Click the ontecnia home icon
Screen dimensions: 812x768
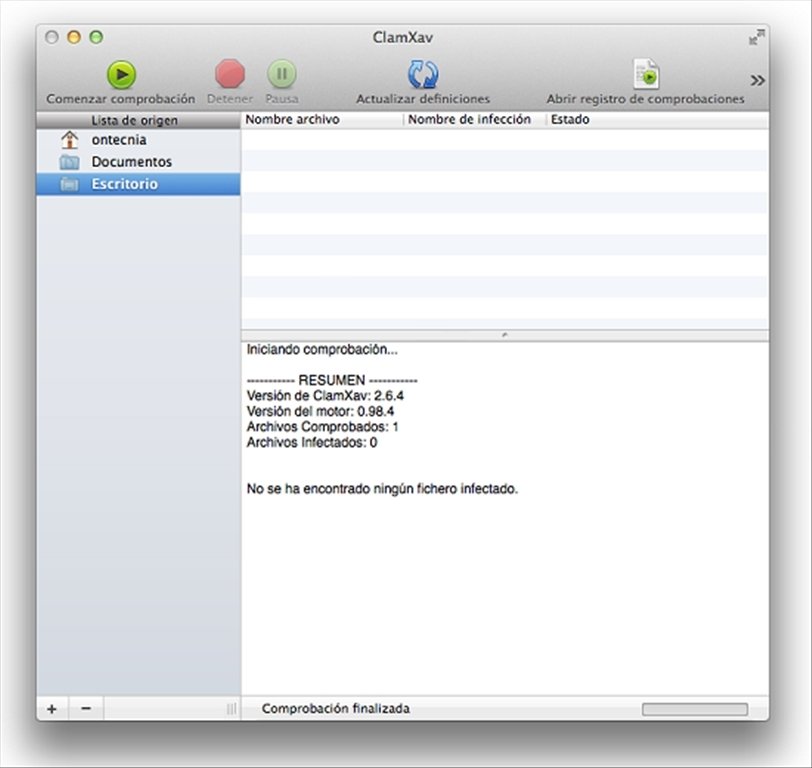pos(69,140)
